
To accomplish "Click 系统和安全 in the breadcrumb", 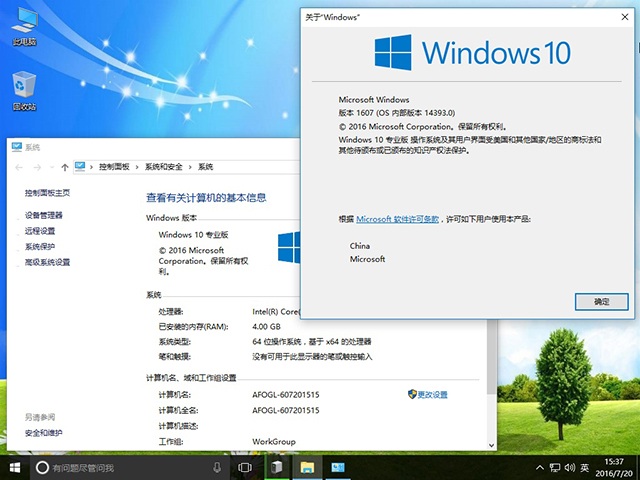I will [x=164, y=167].
